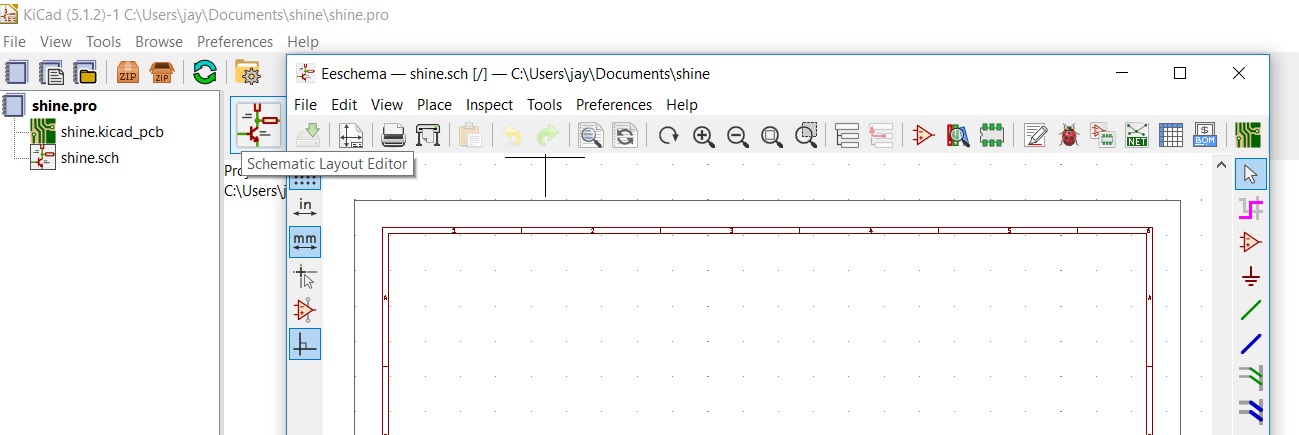Click the Paste clipboard icon in Eeschema
The width and height of the screenshot is (1299, 435).
(x=470, y=135)
